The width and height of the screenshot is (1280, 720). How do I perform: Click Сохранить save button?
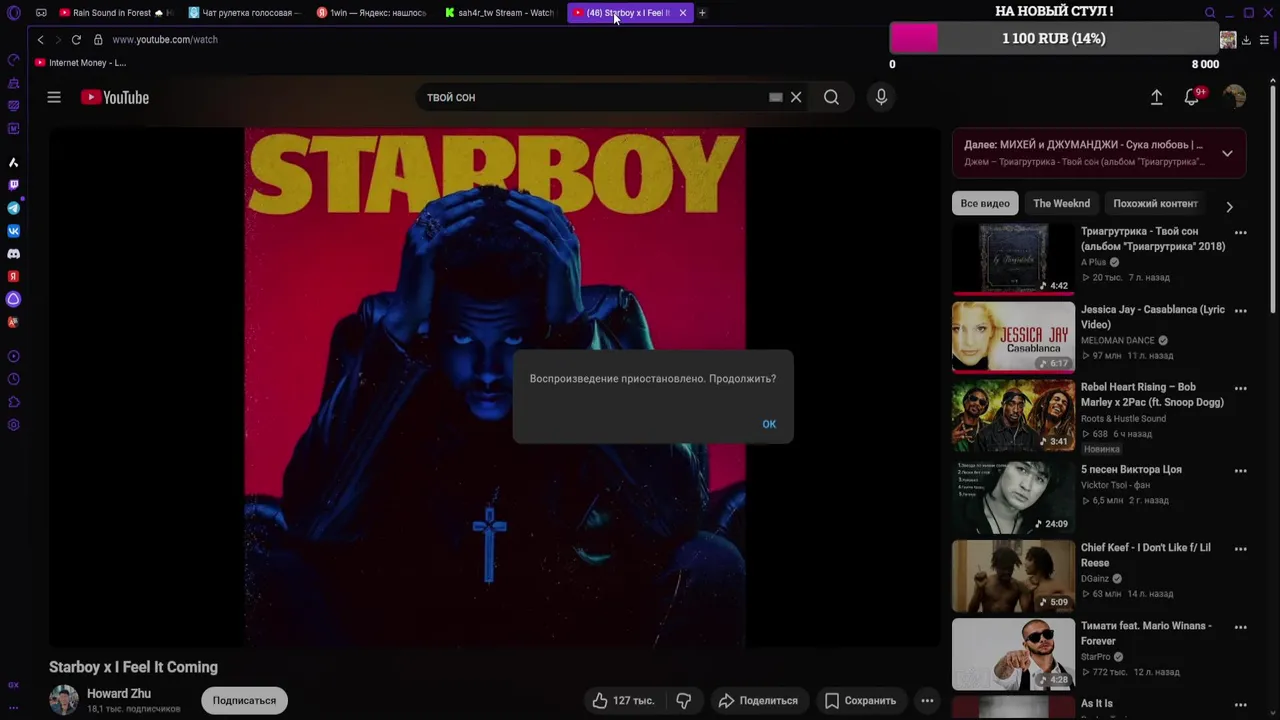coord(860,701)
